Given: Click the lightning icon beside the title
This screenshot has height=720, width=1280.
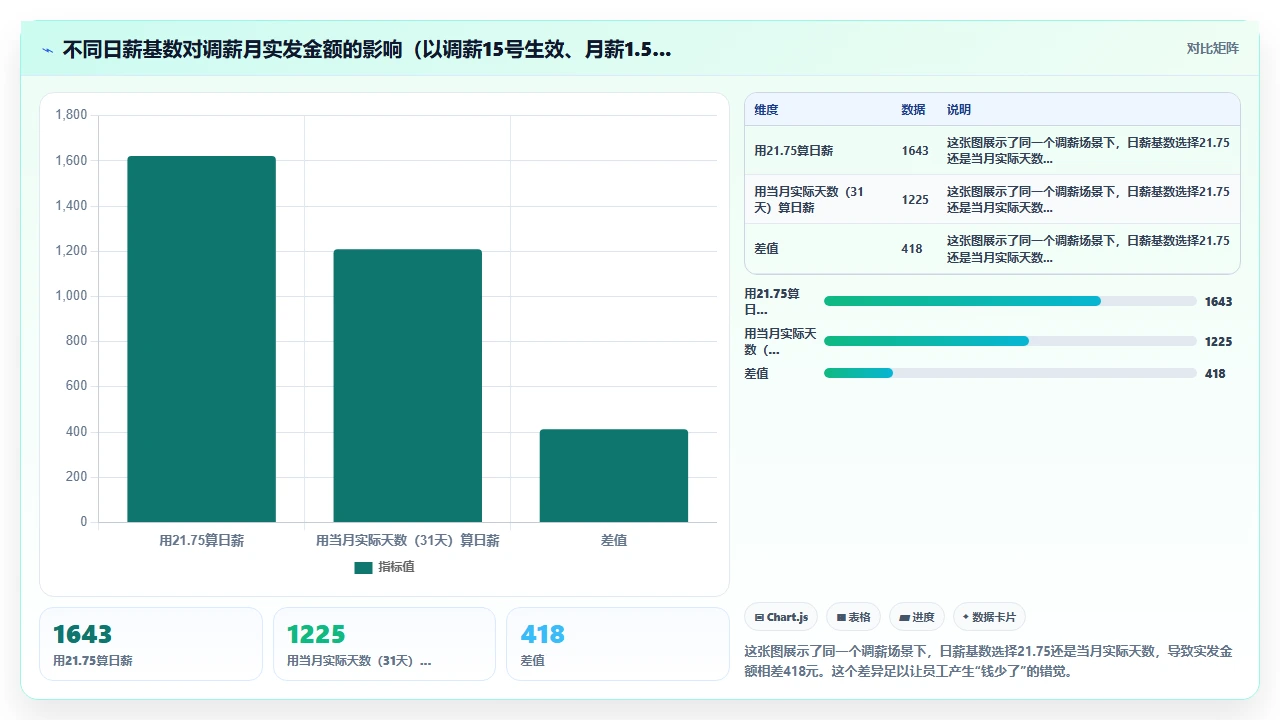Looking at the screenshot, I should pos(48,50).
